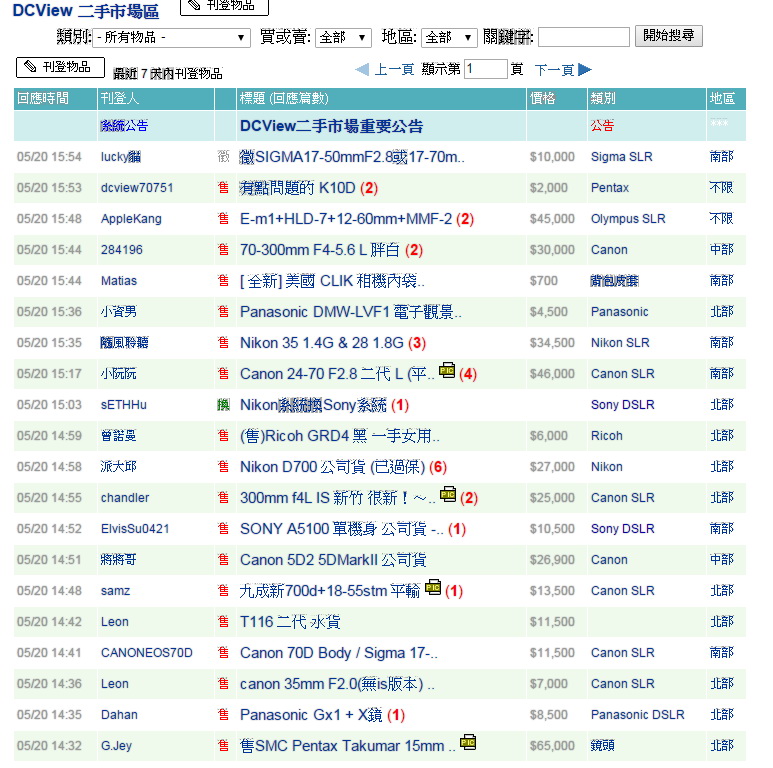Open user dcview70751 profile
The width and height of the screenshot is (773, 768).
[137, 188]
